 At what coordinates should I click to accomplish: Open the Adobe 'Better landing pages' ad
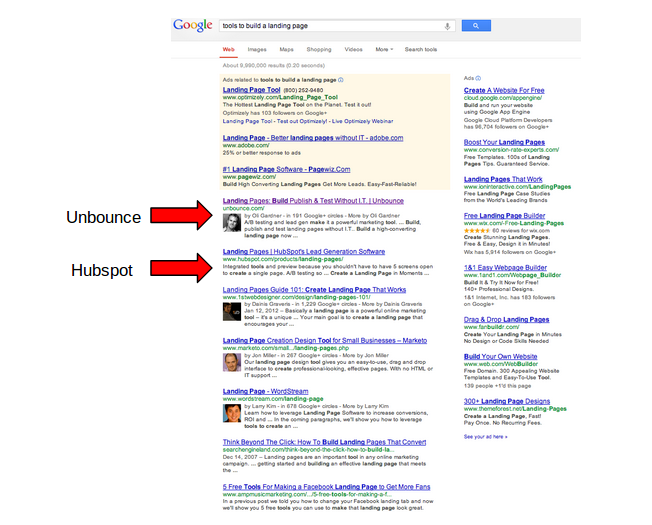pyautogui.click(x=313, y=138)
